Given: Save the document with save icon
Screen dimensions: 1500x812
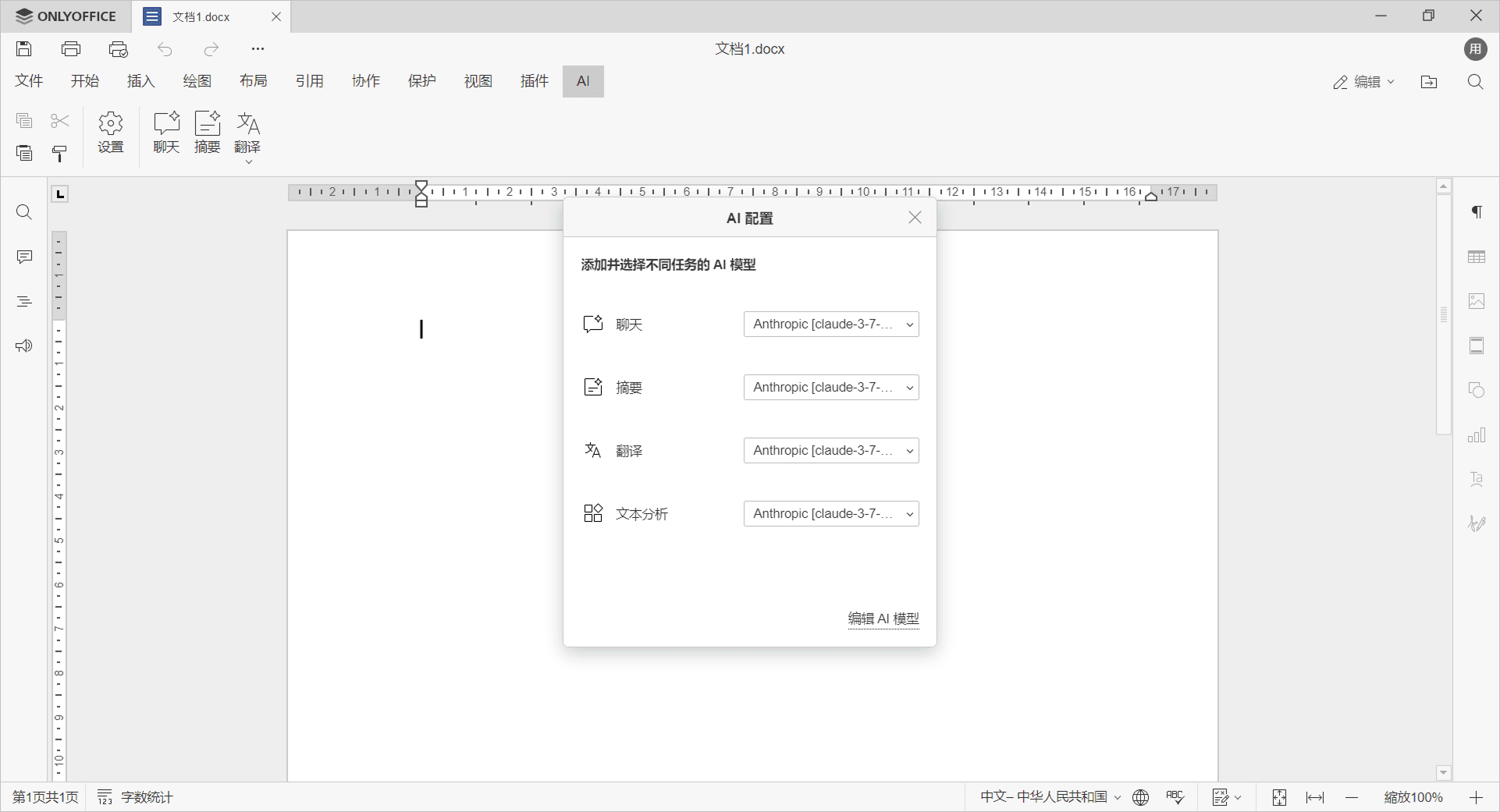Looking at the screenshot, I should [x=24, y=49].
